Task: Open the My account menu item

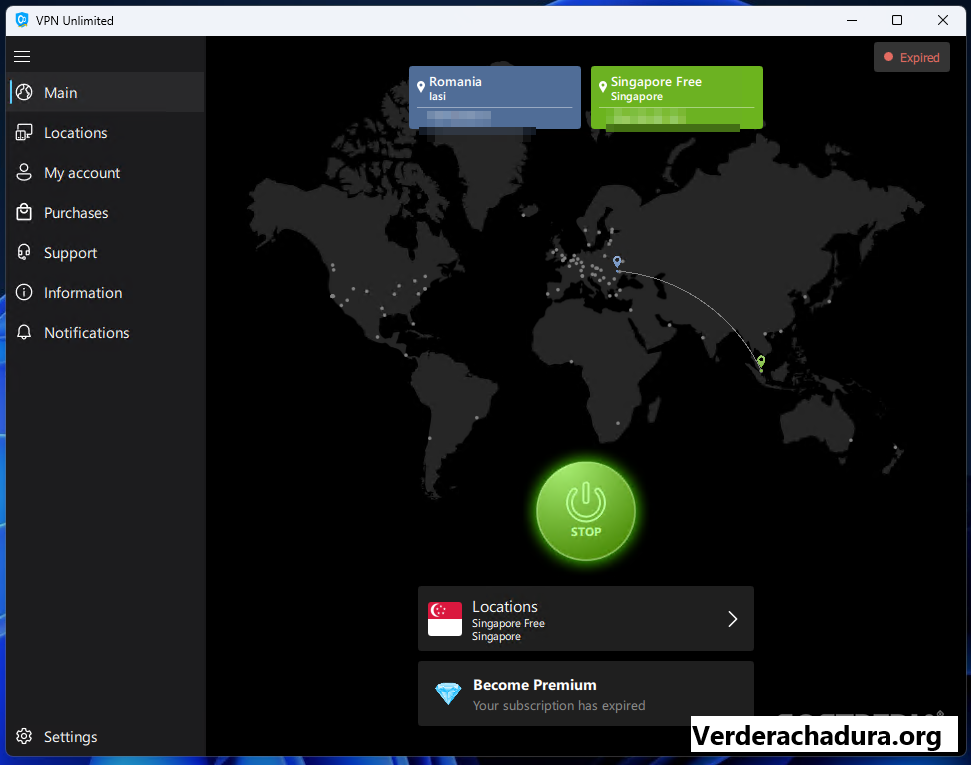Action: click(x=106, y=172)
